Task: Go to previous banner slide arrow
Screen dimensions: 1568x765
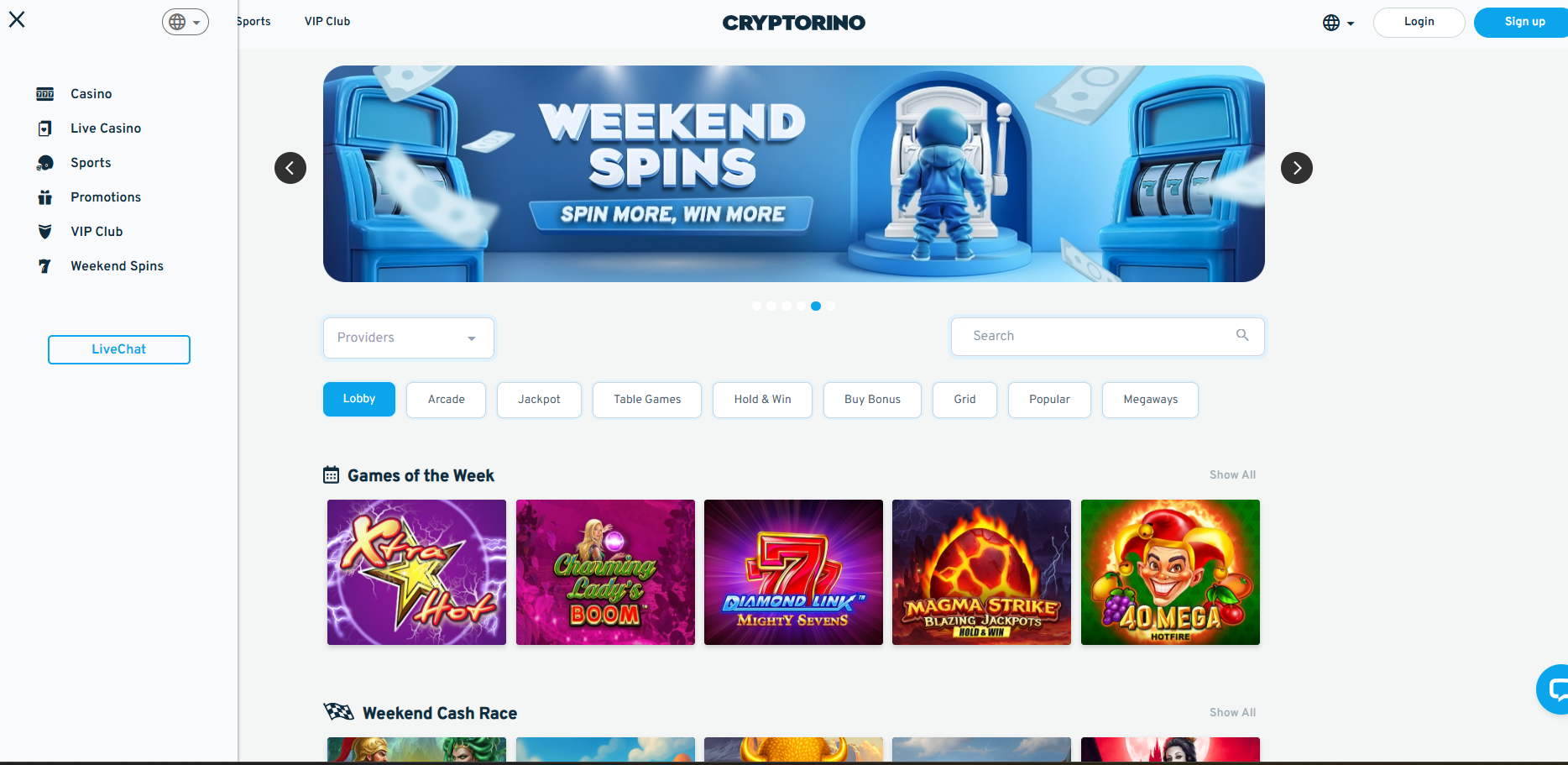Action: (x=290, y=168)
